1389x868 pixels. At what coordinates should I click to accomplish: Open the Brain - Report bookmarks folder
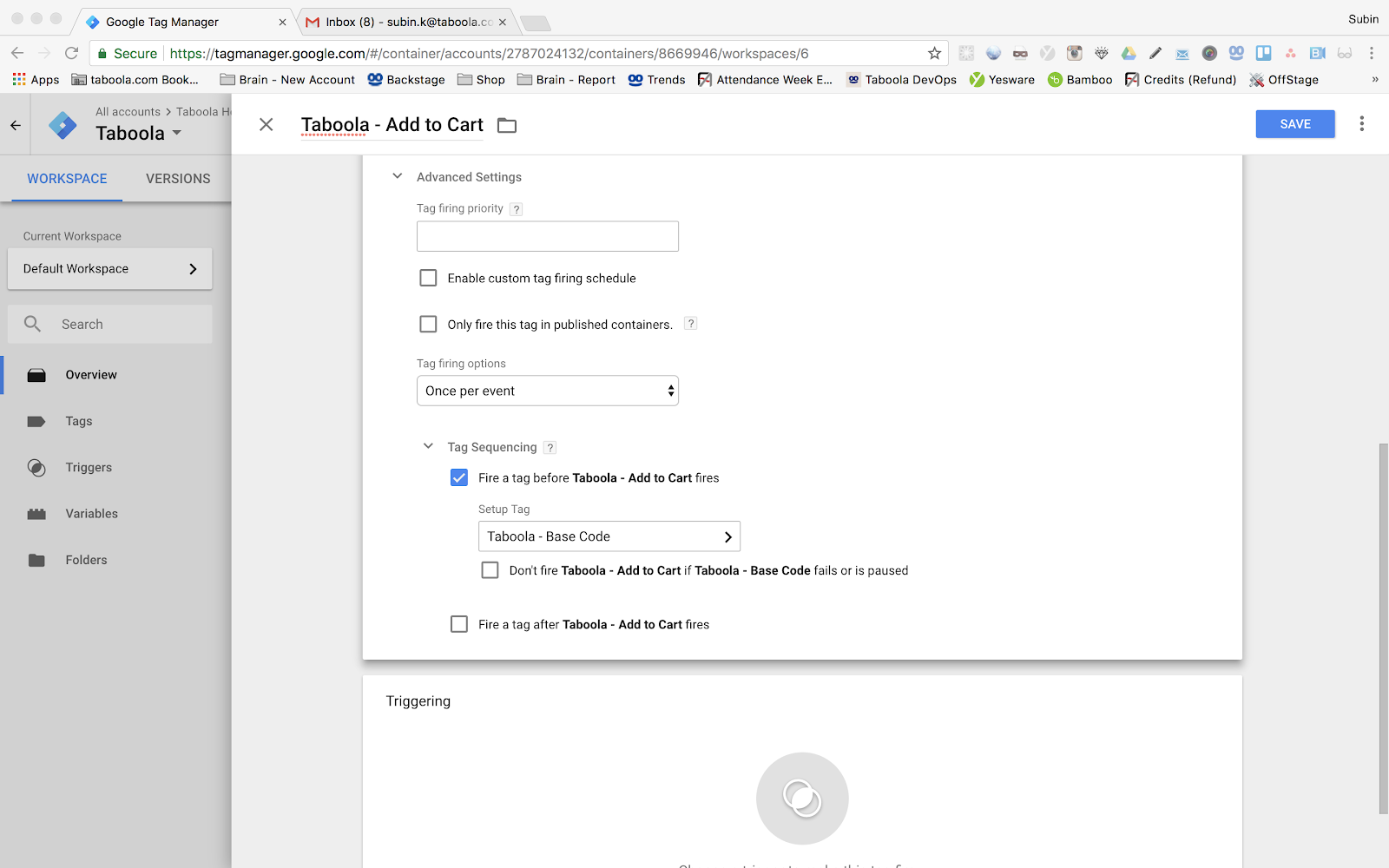566,79
